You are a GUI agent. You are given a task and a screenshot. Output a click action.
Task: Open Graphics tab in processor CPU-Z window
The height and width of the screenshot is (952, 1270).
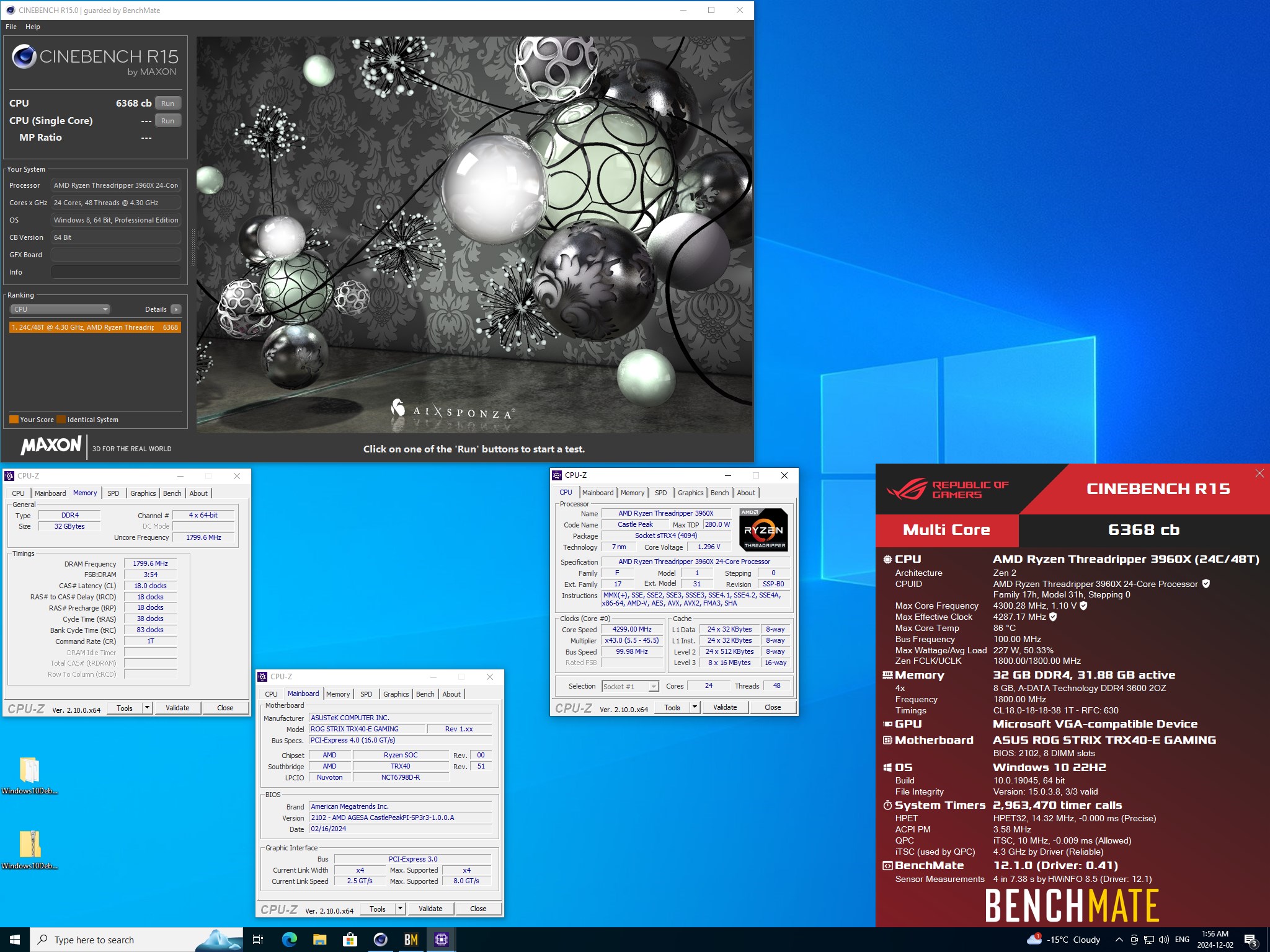point(690,493)
